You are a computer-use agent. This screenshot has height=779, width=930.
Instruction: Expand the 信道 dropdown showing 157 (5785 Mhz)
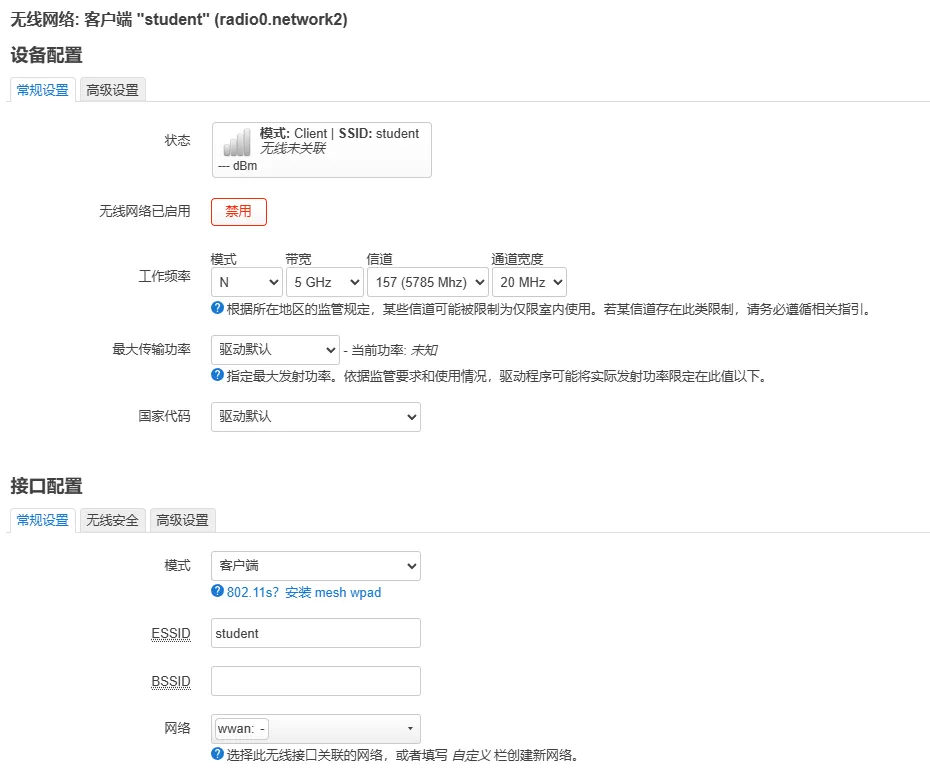(x=427, y=282)
